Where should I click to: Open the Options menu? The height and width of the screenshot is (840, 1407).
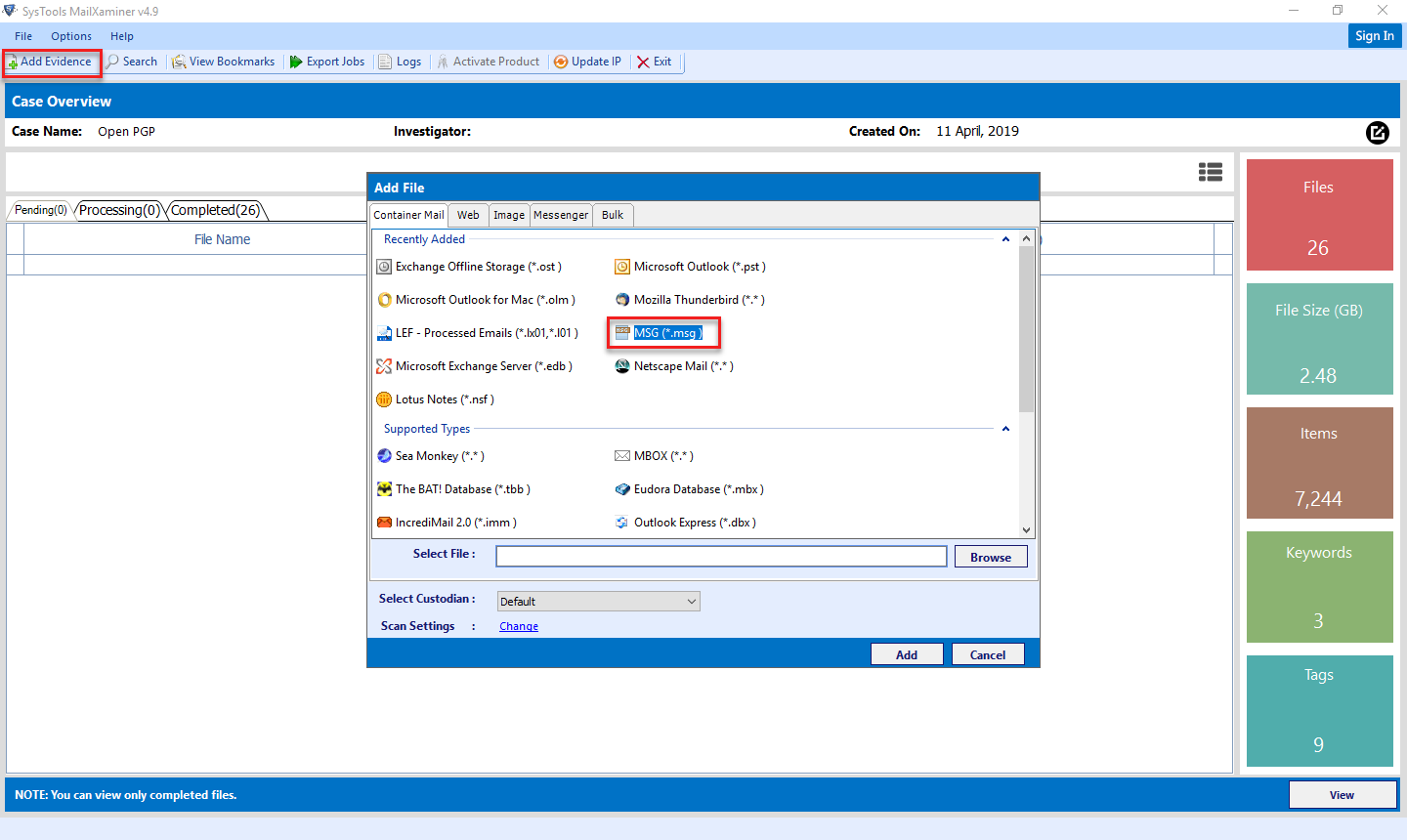[x=71, y=36]
